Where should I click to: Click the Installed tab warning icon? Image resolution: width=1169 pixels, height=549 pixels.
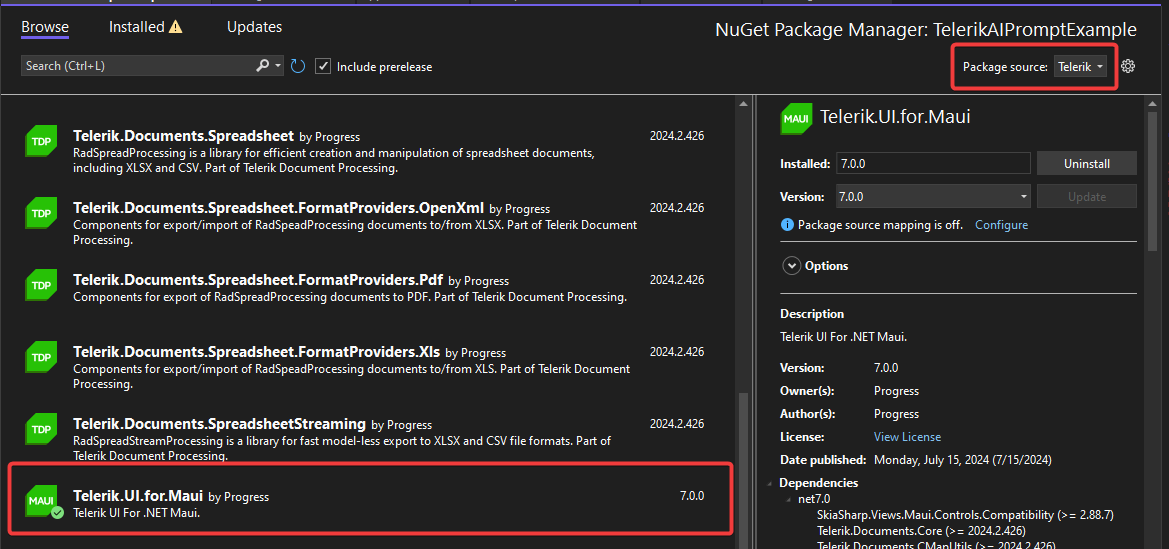[x=175, y=28]
